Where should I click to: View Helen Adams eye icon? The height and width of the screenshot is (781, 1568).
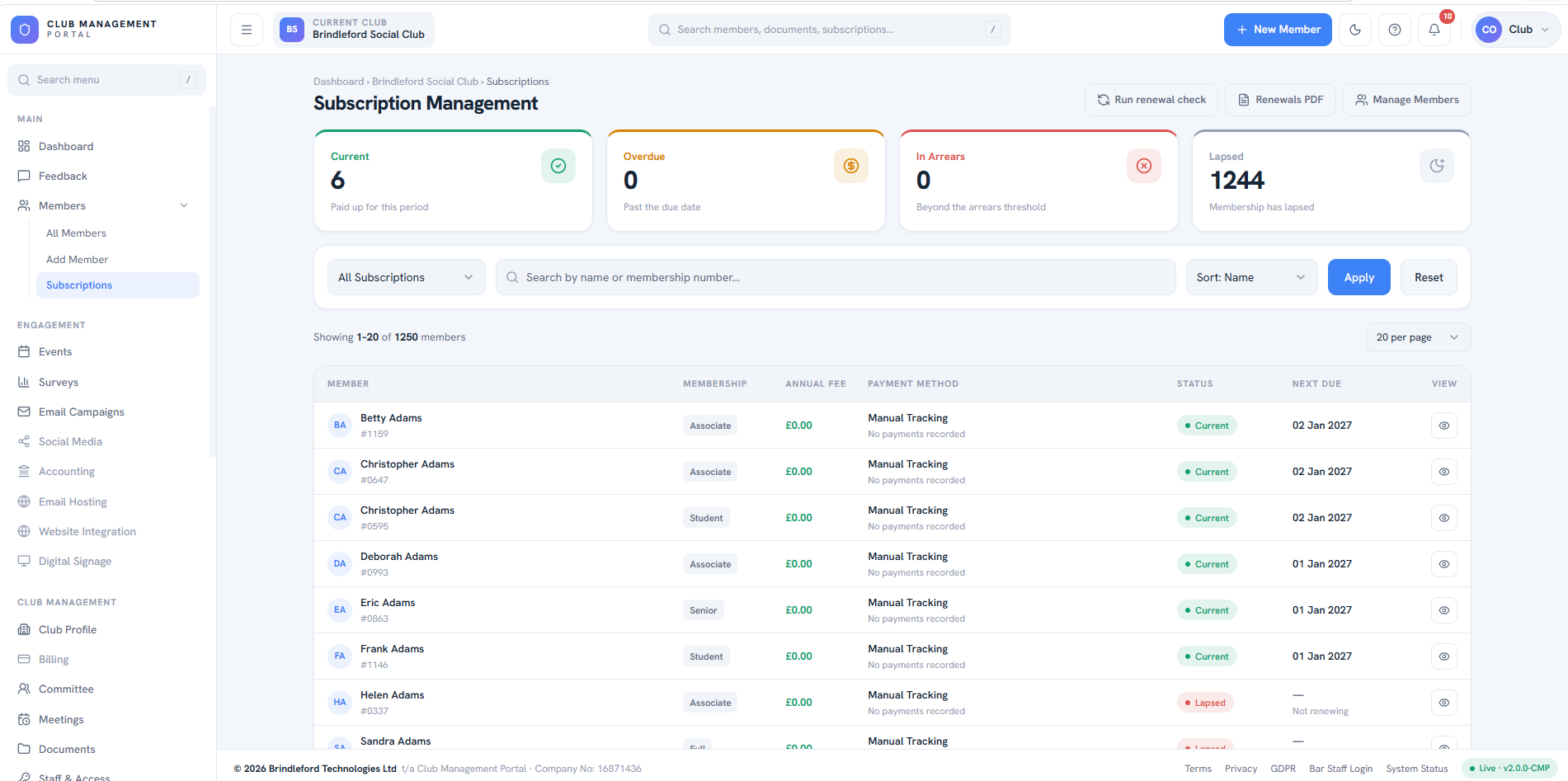pyautogui.click(x=1444, y=703)
